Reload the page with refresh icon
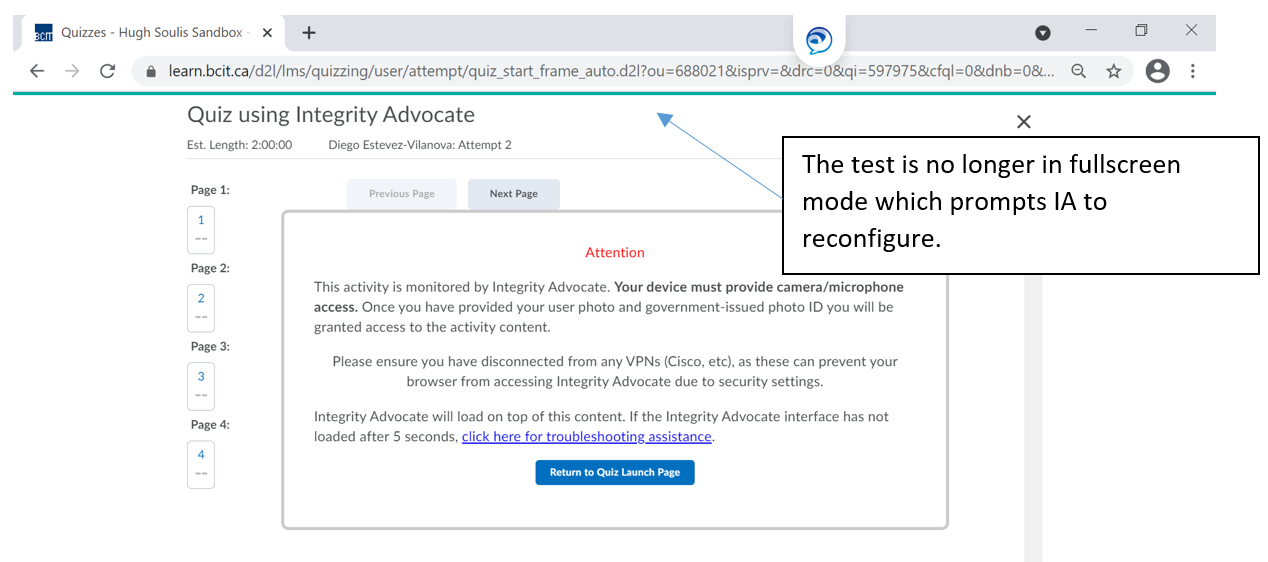 click(x=108, y=71)
